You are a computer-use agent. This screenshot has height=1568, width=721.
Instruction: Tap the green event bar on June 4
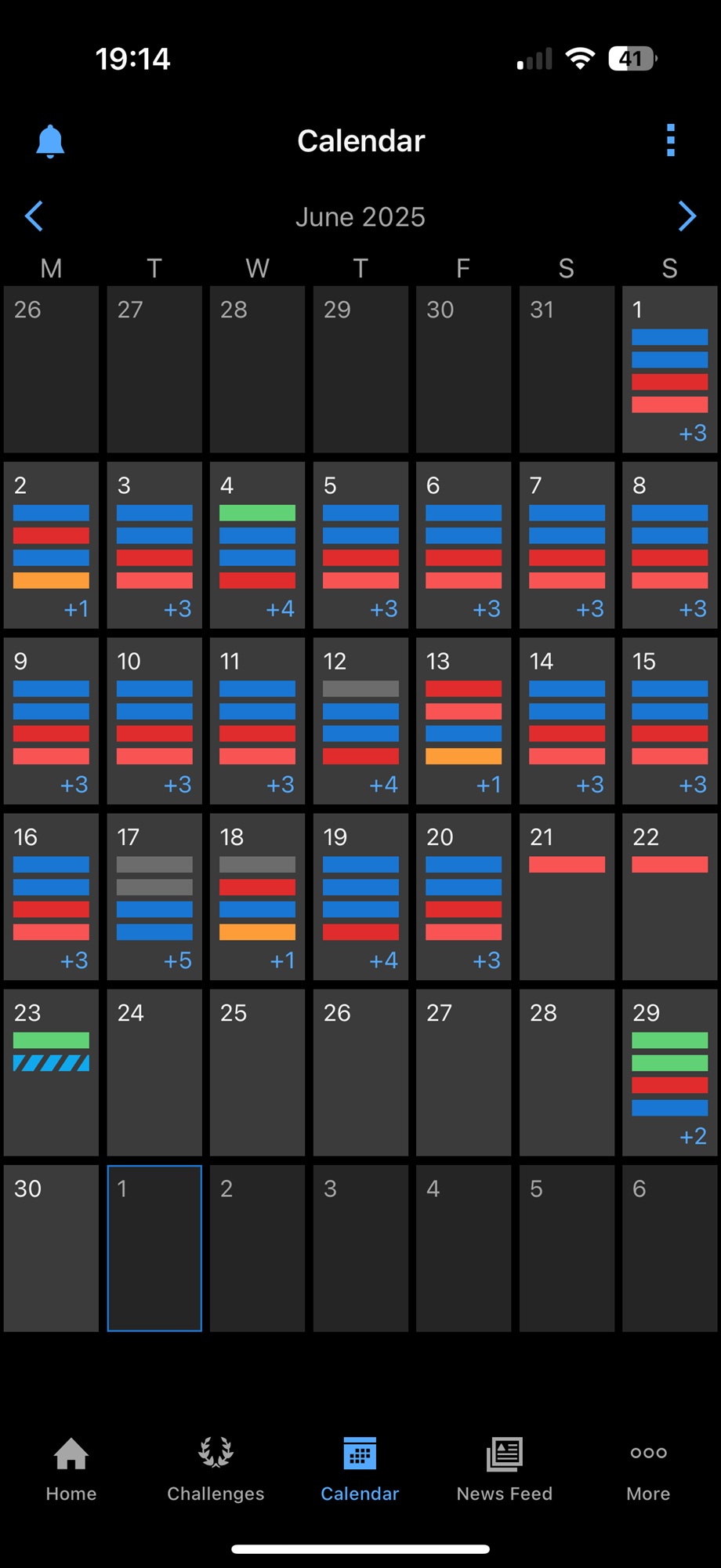click(257, 513)
